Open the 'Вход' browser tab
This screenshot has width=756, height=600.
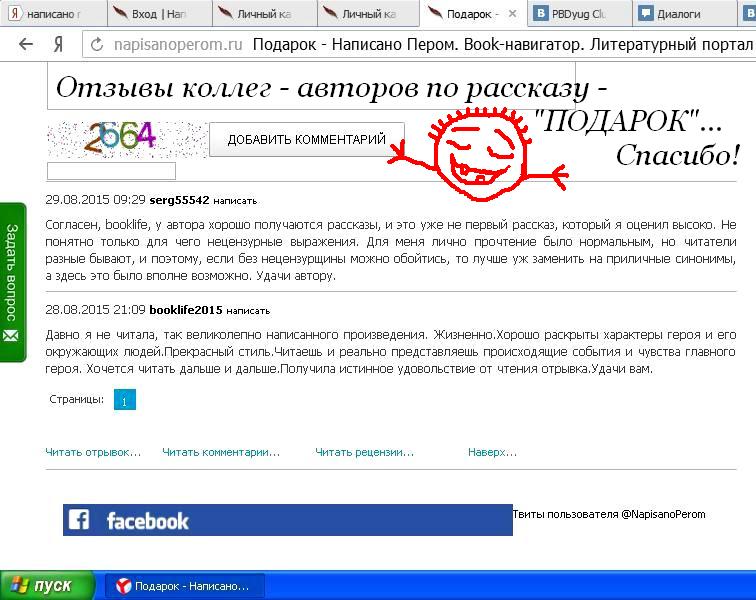point(155,14)
